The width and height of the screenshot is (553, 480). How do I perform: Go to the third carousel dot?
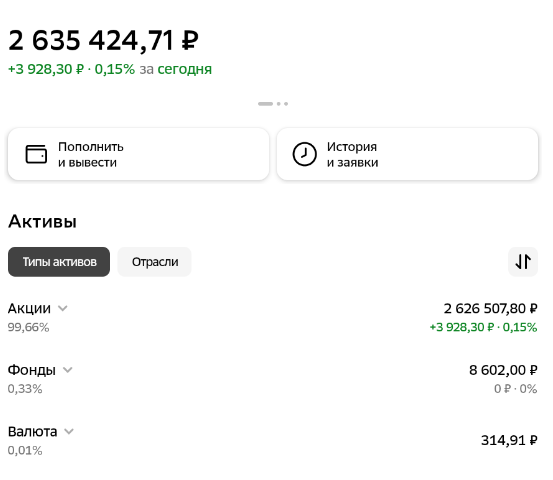(x=286, y=104)
